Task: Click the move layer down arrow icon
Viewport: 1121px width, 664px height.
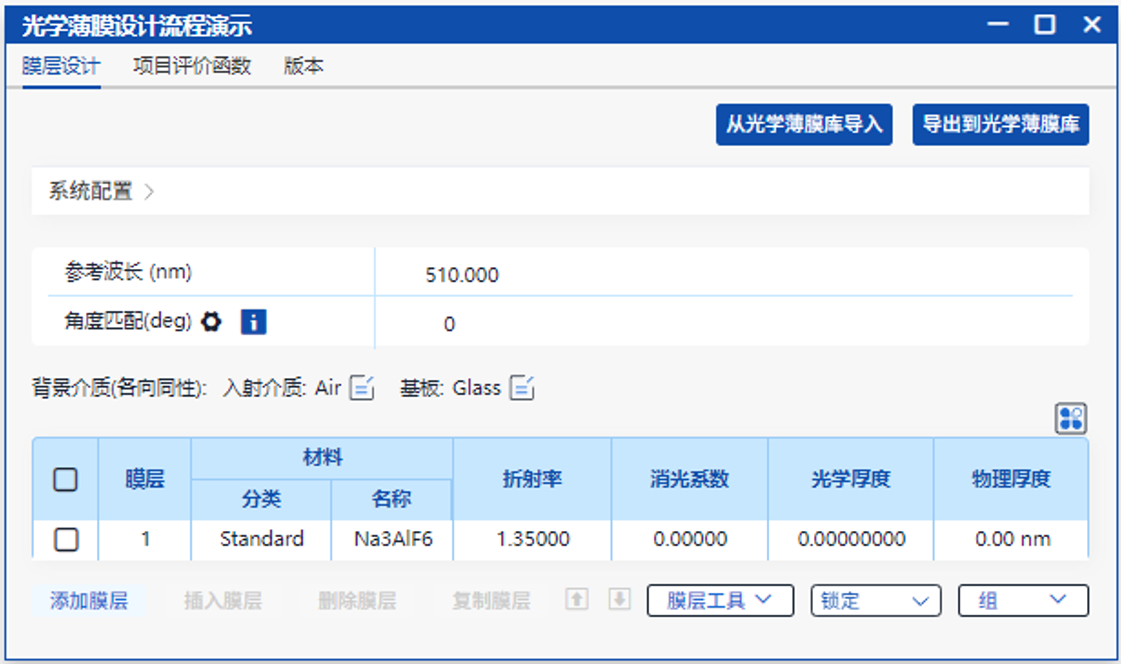Action: click(x=620, y=600)
